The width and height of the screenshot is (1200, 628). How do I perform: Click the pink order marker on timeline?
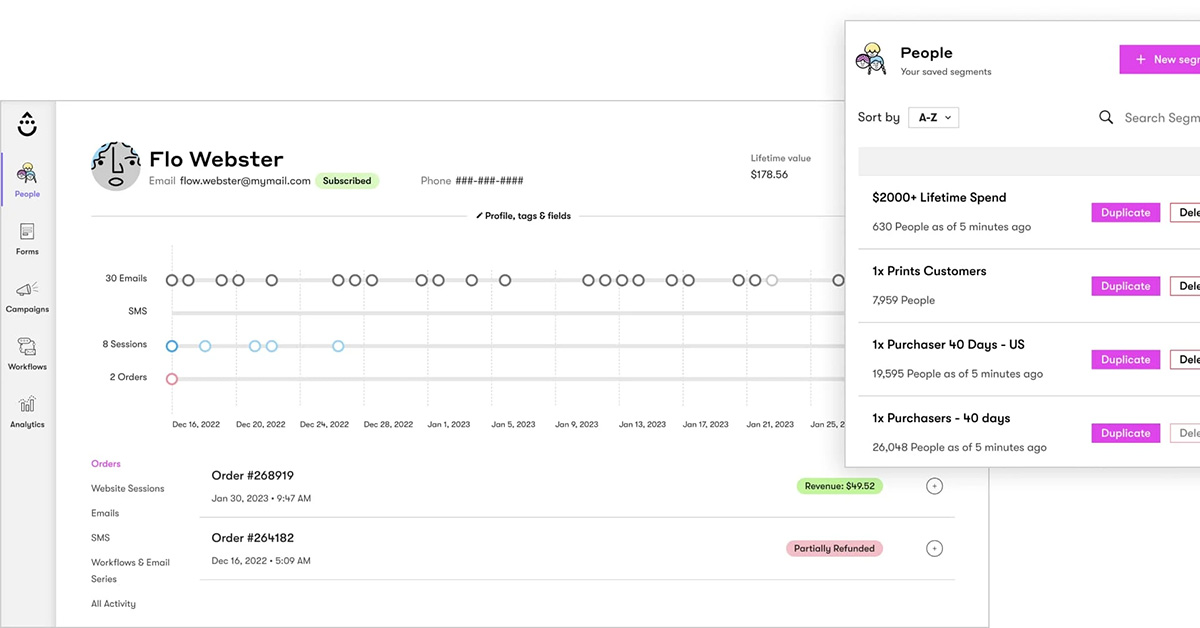[x=172, y=379]
